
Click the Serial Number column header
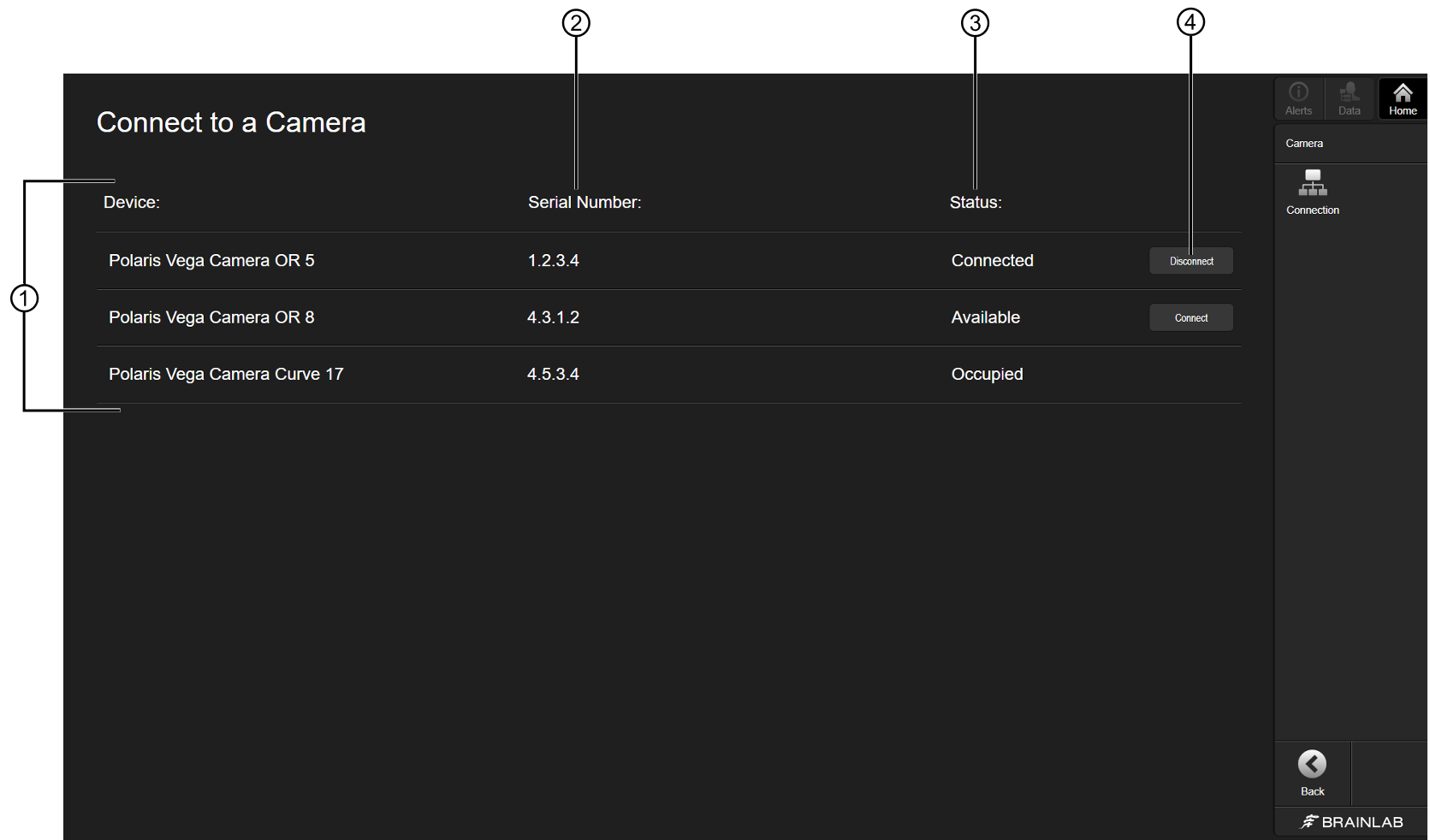click(x=584, y=202)
